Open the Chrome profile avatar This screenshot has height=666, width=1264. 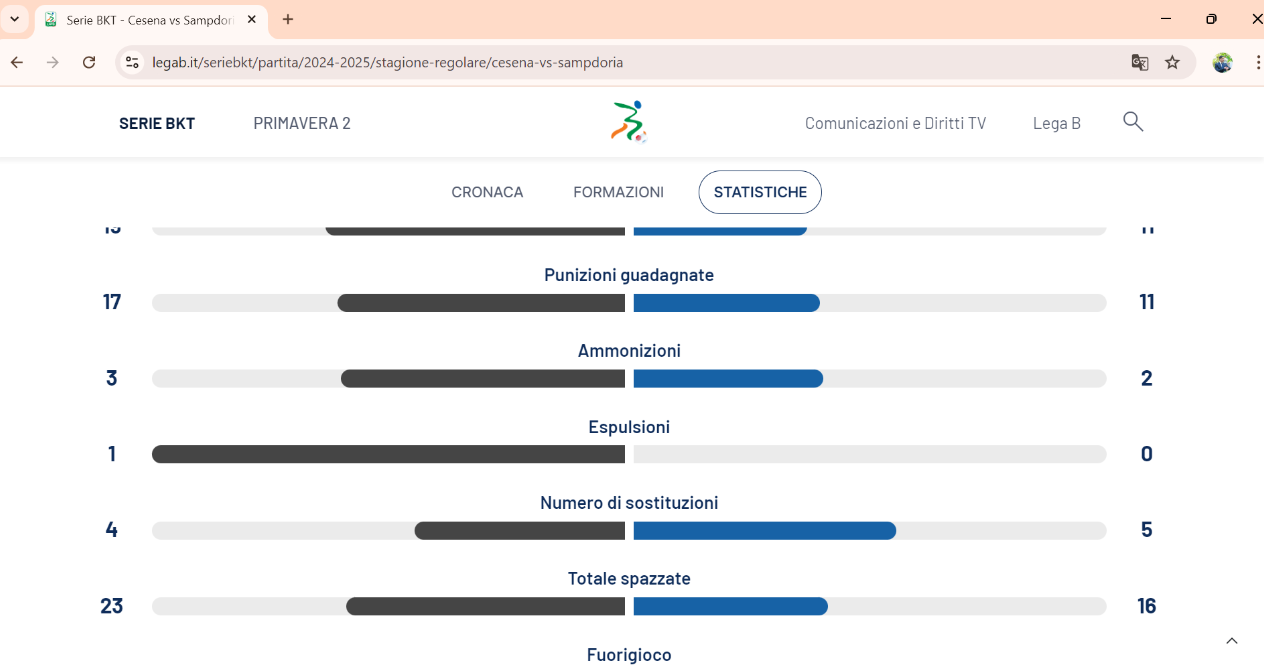pos(1222,62)
